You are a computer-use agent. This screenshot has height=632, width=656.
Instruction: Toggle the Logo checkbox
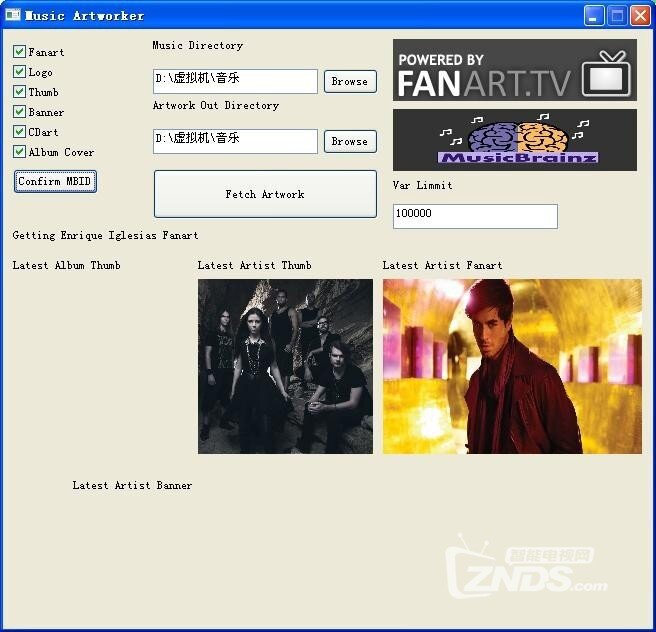[19, 72]
